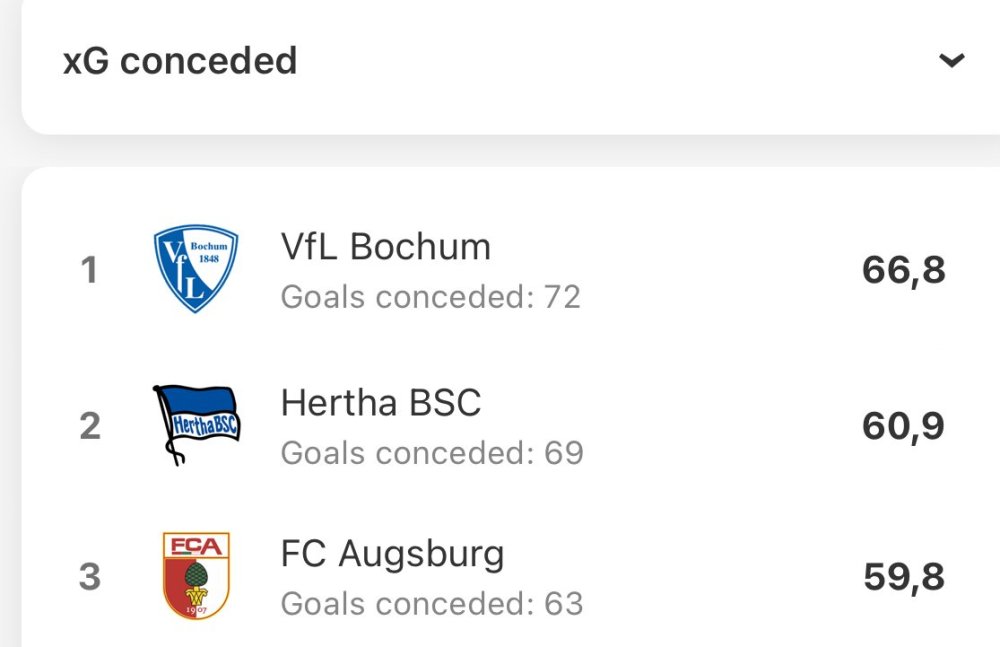The image size is (1000, 647).
Task: Click rank number 2 in the list
Action: tap(90, 426)
